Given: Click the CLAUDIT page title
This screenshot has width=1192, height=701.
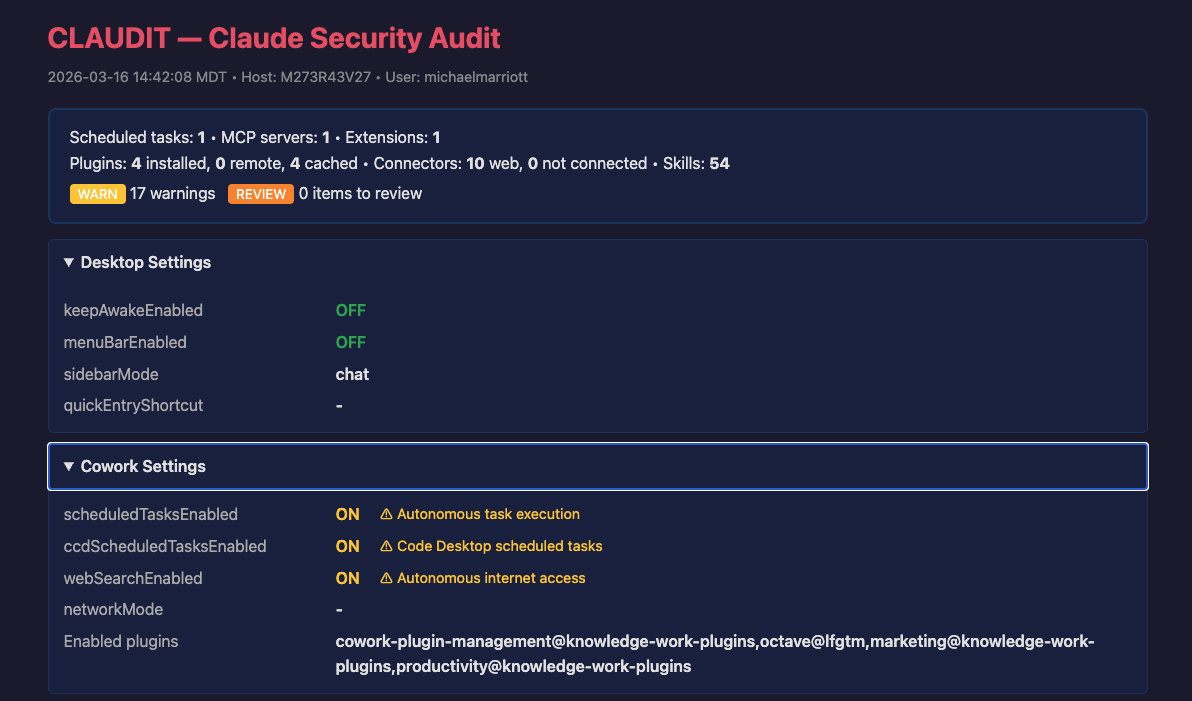Looking at the screenshot, I should tap(273, 38).
